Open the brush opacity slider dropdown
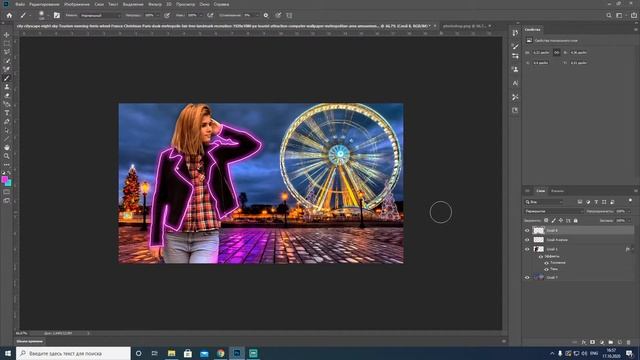 coord(157,16)
